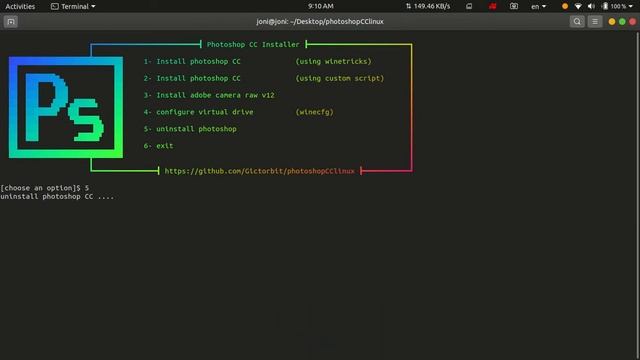This screenshot has height=360, width=640.
Task: Open a new terminal tab button
Action: tap(11, 22)
